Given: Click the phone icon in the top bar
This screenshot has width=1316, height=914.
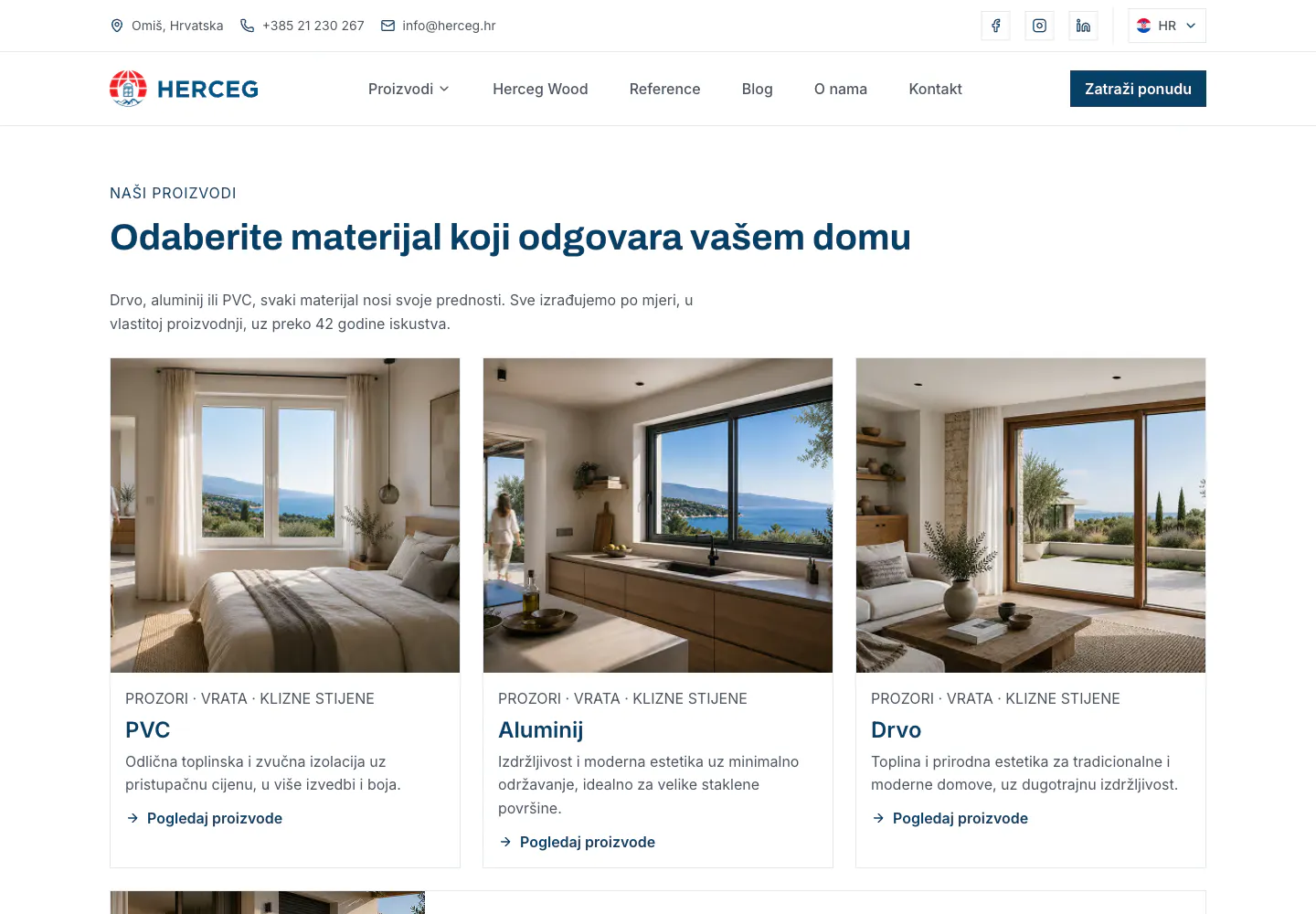Looking at the screenshot, I should [247, 26].
